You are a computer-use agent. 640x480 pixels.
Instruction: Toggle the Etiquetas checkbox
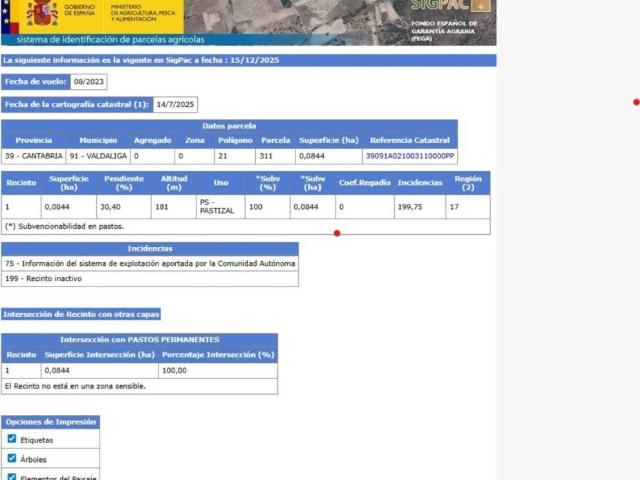[x=12, y=439]
